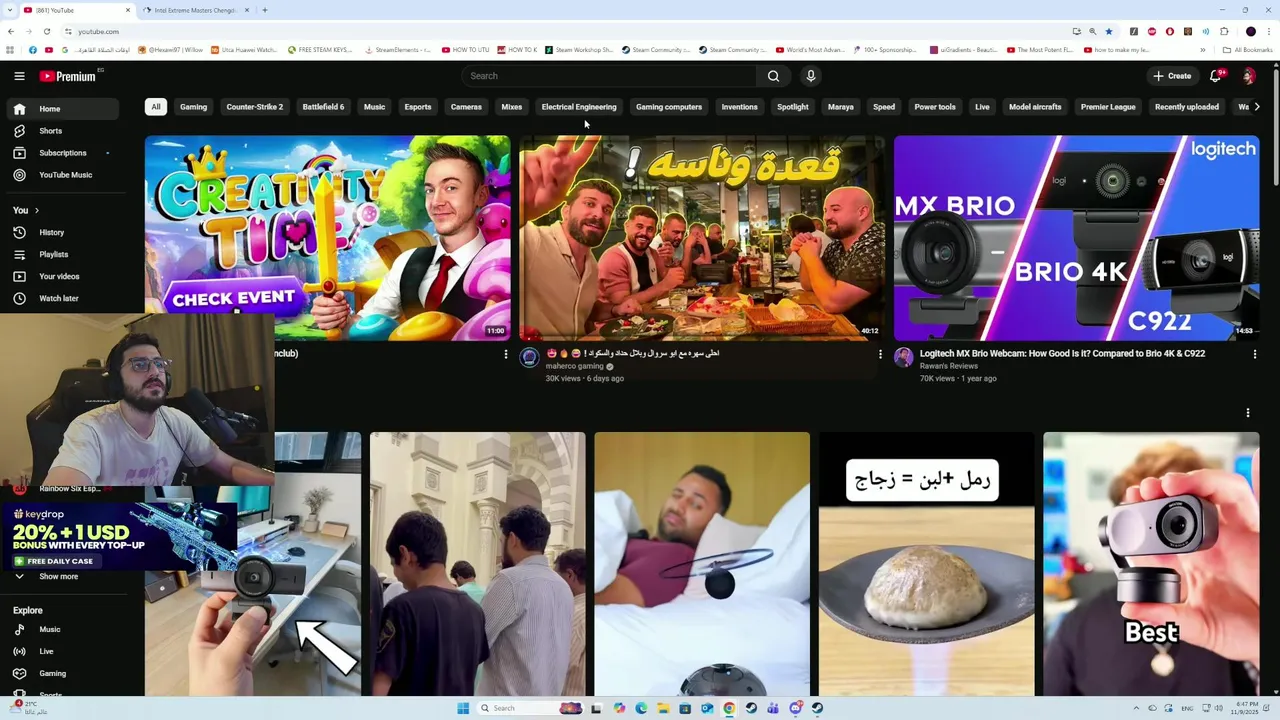Viewport: 1280px width, 720px height.
Task: Select the Battlefield 6 chip
Action: pyautogui.click(x=323, y=107)
